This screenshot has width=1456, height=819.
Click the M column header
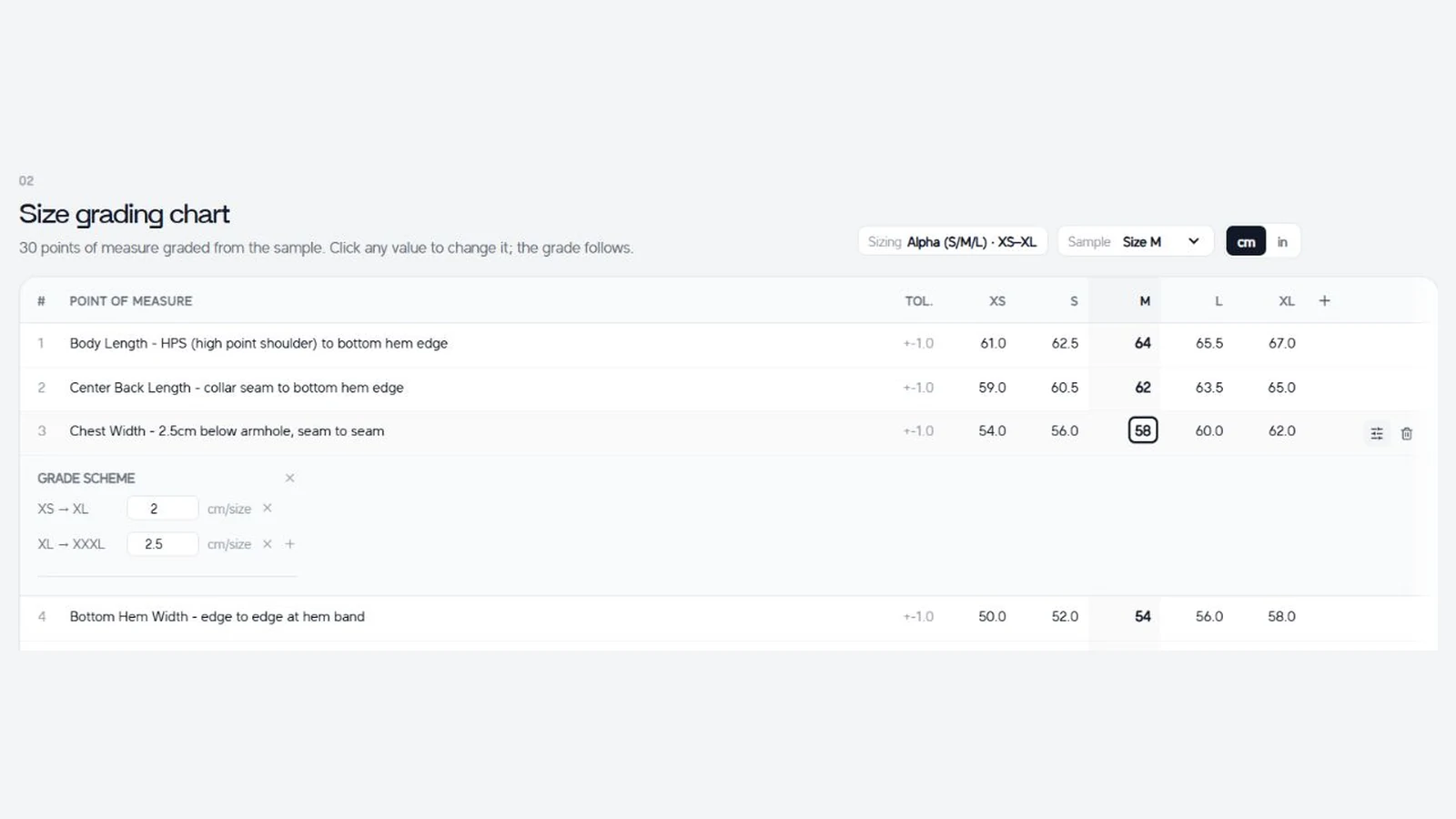tap(1145, 301)
